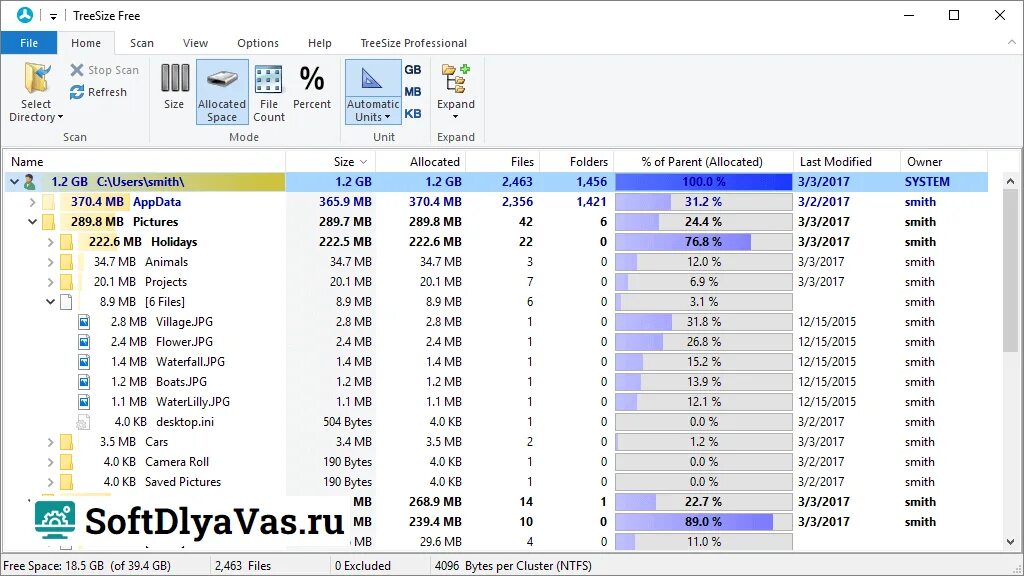Switch to File Count mode
This screenshot has height=576, width=1024.
(x=269, y=91)
